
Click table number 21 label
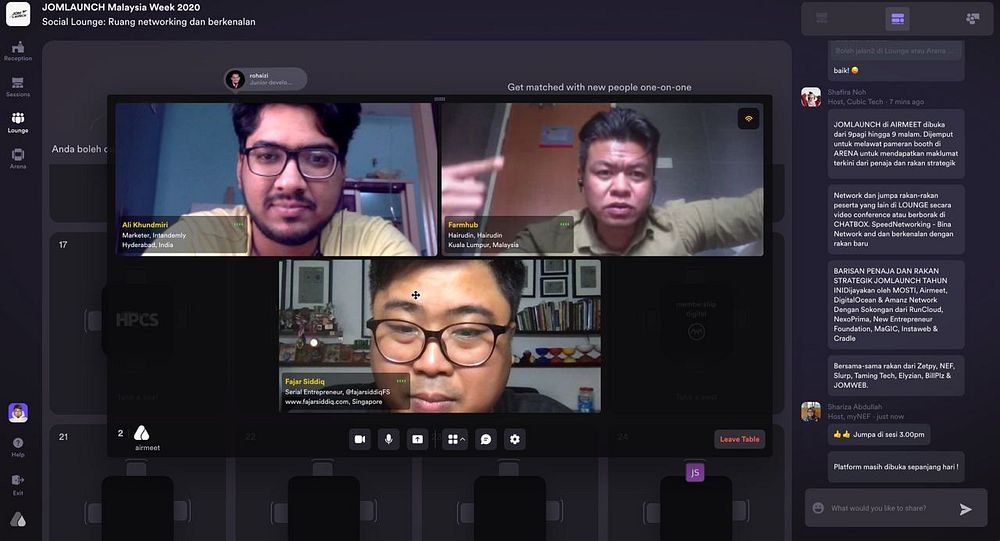click(63, 437)
